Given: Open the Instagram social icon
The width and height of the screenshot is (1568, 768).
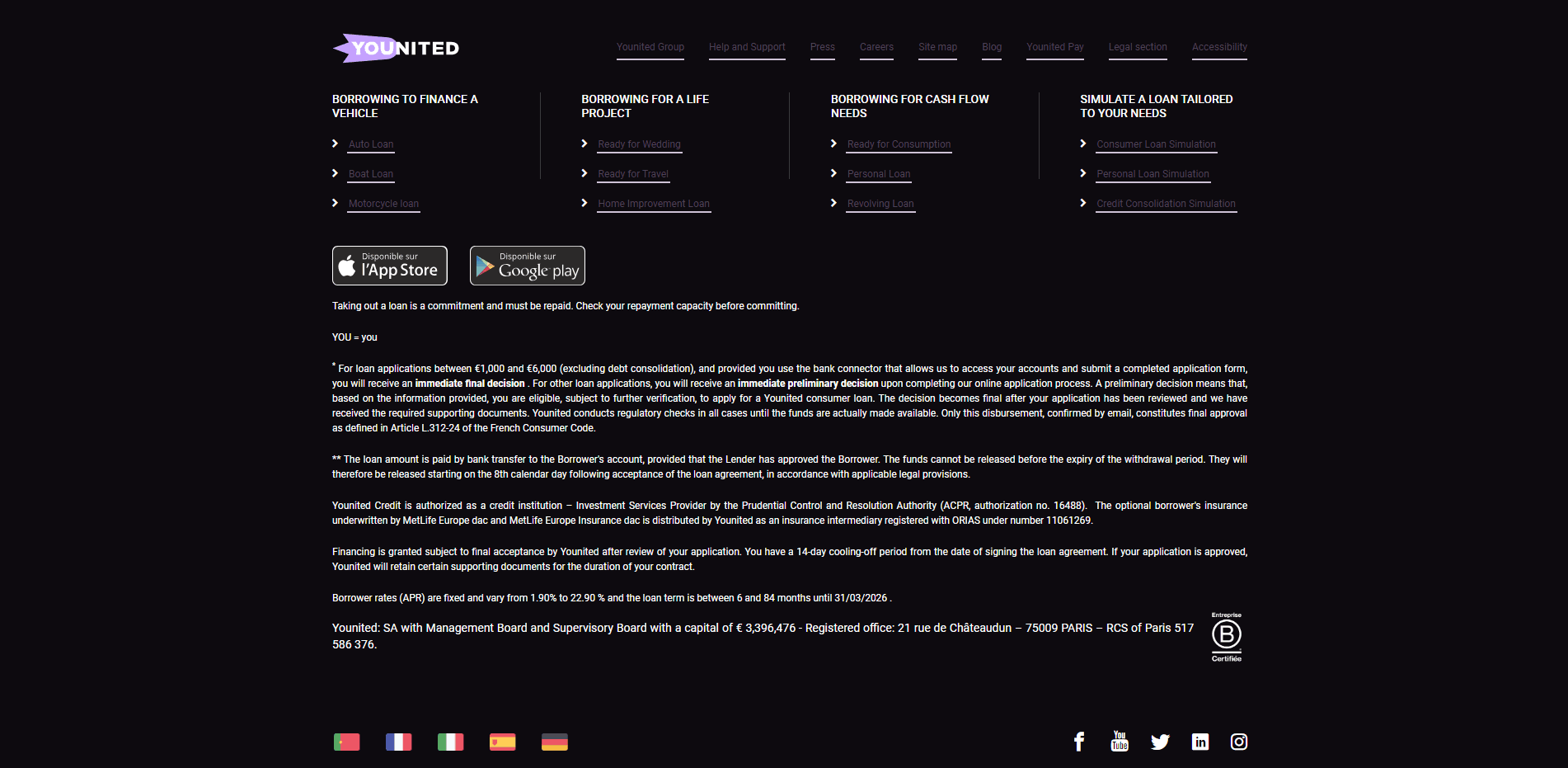Looking at the screenshot, I should pyautogui.click(x=1239, y=742).
